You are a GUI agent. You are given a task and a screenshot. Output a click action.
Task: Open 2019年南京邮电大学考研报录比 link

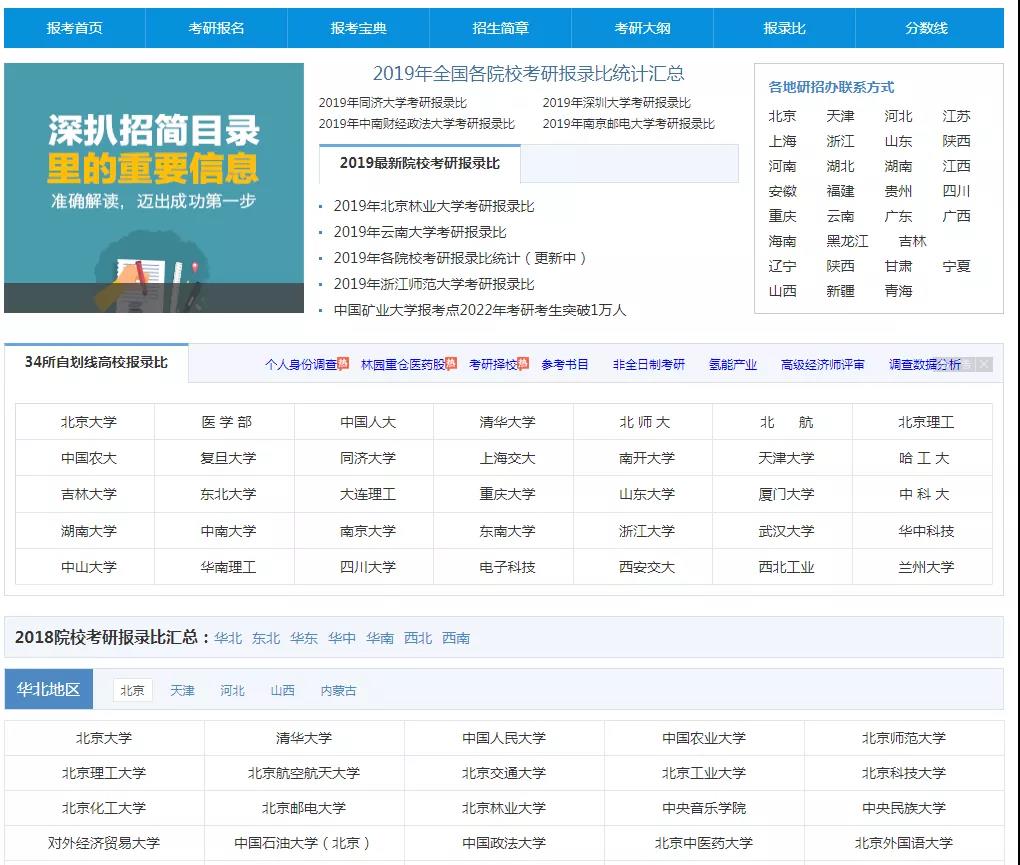(x=628, y=124)
